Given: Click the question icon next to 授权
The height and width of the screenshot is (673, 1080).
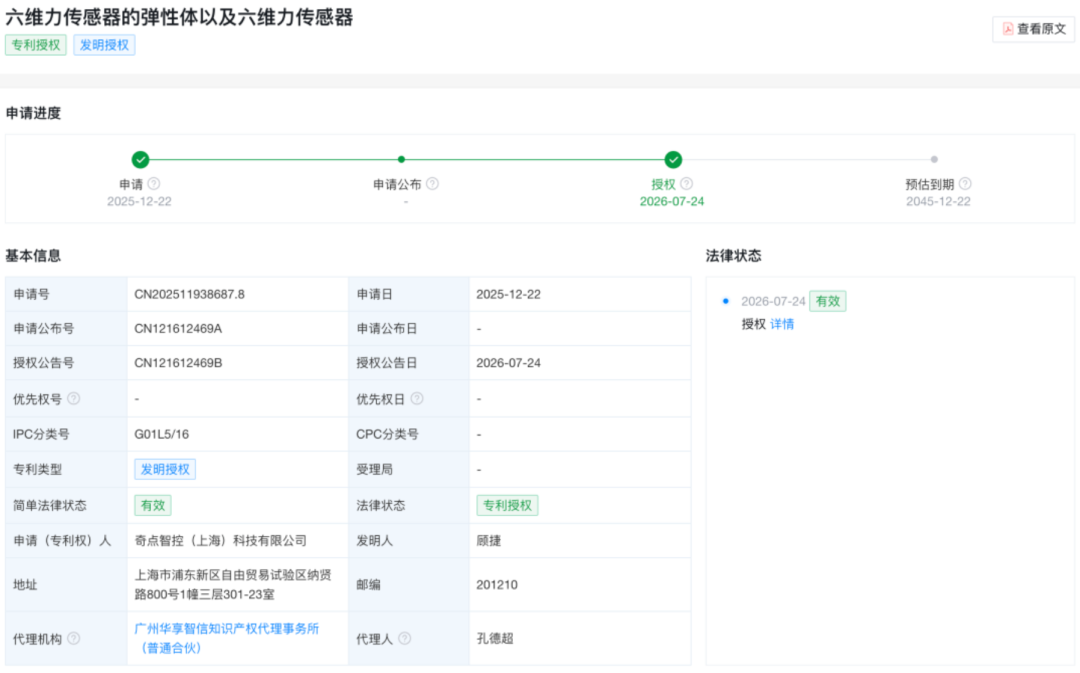Looking at the screenshot, I should pos(687,184).
